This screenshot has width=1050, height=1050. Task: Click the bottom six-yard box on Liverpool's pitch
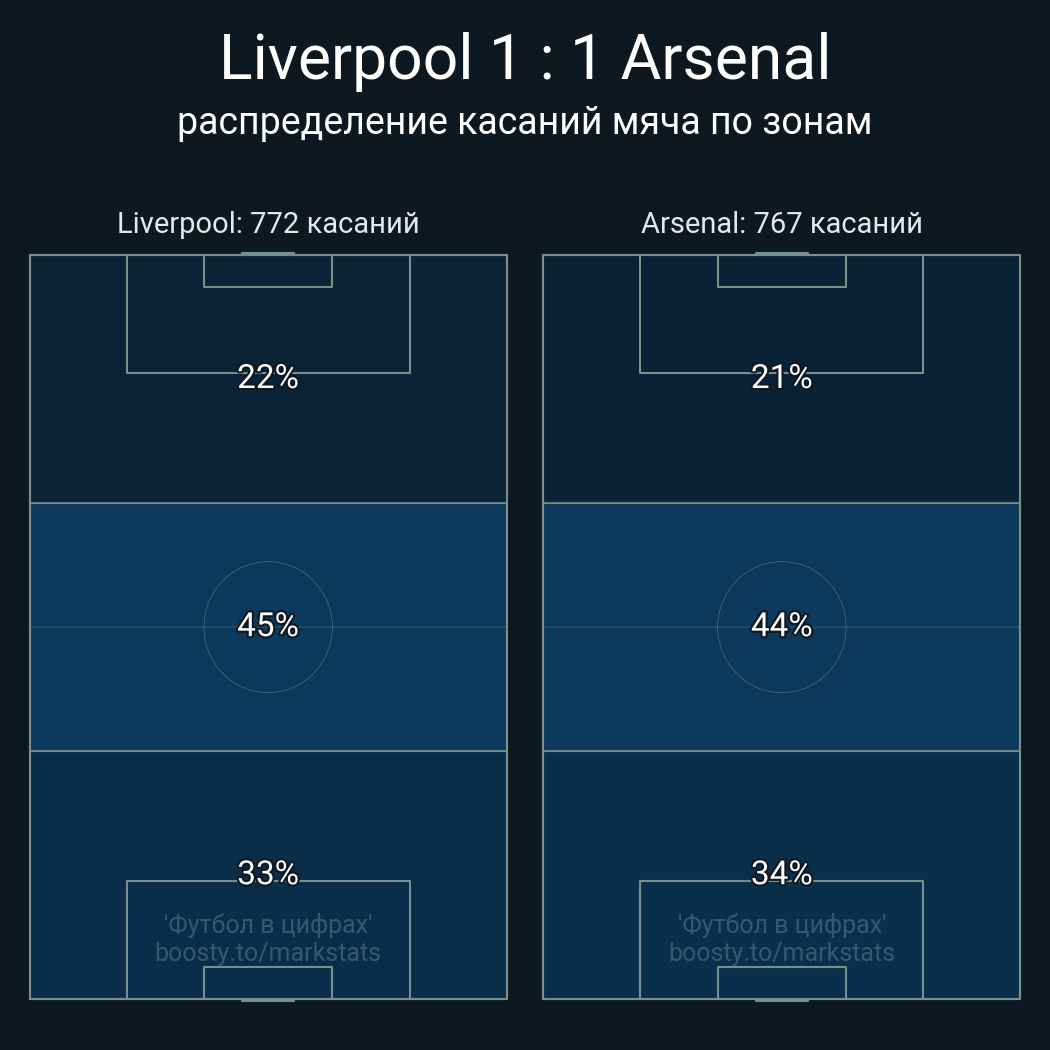pos(268,982)
